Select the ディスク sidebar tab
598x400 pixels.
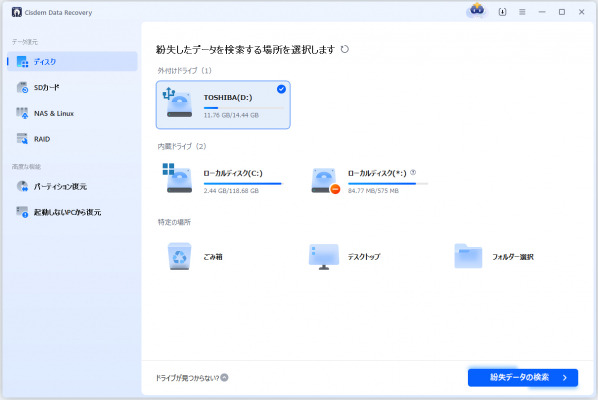(x=72, y=61)
